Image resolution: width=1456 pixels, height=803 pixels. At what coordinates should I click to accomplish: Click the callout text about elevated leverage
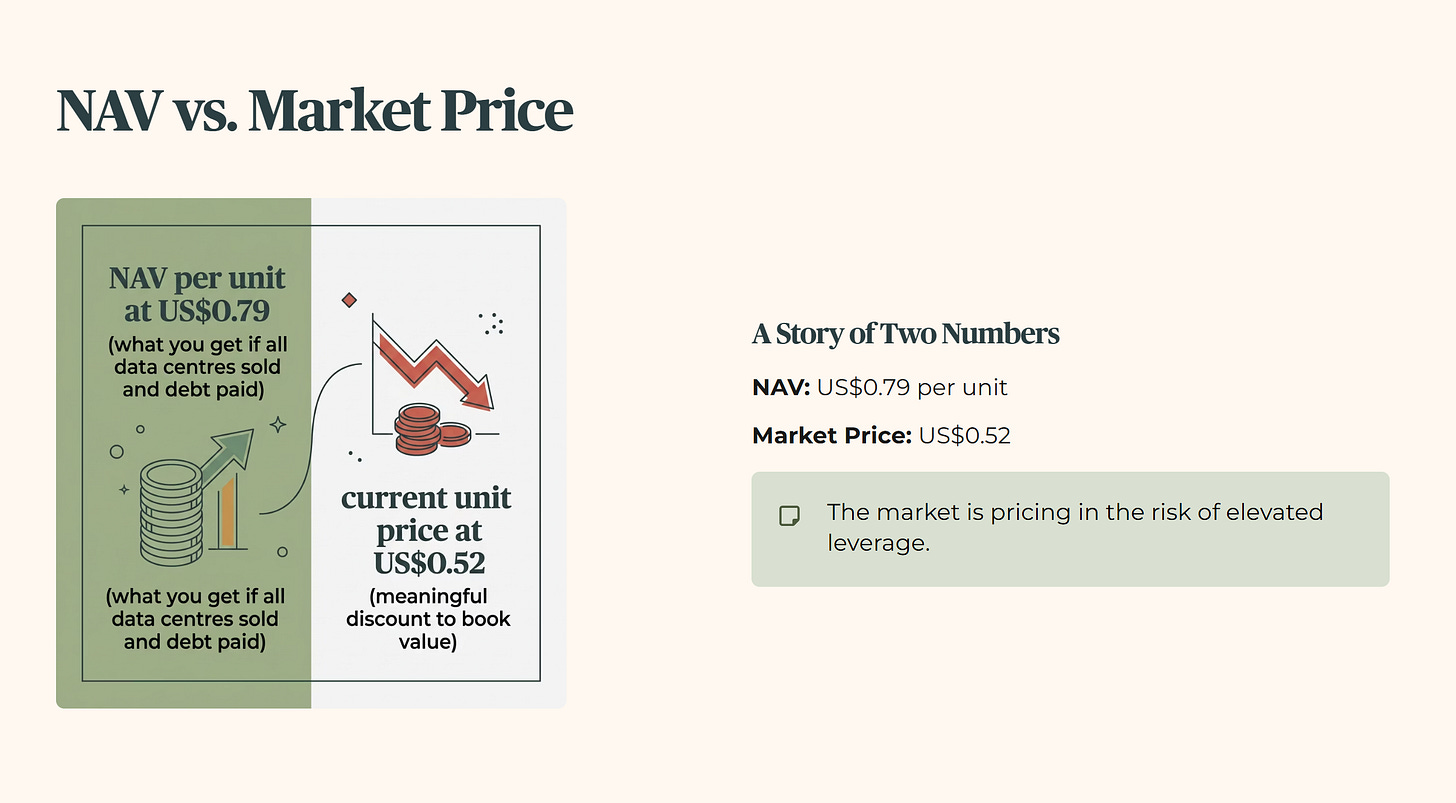pos(1075,528)
